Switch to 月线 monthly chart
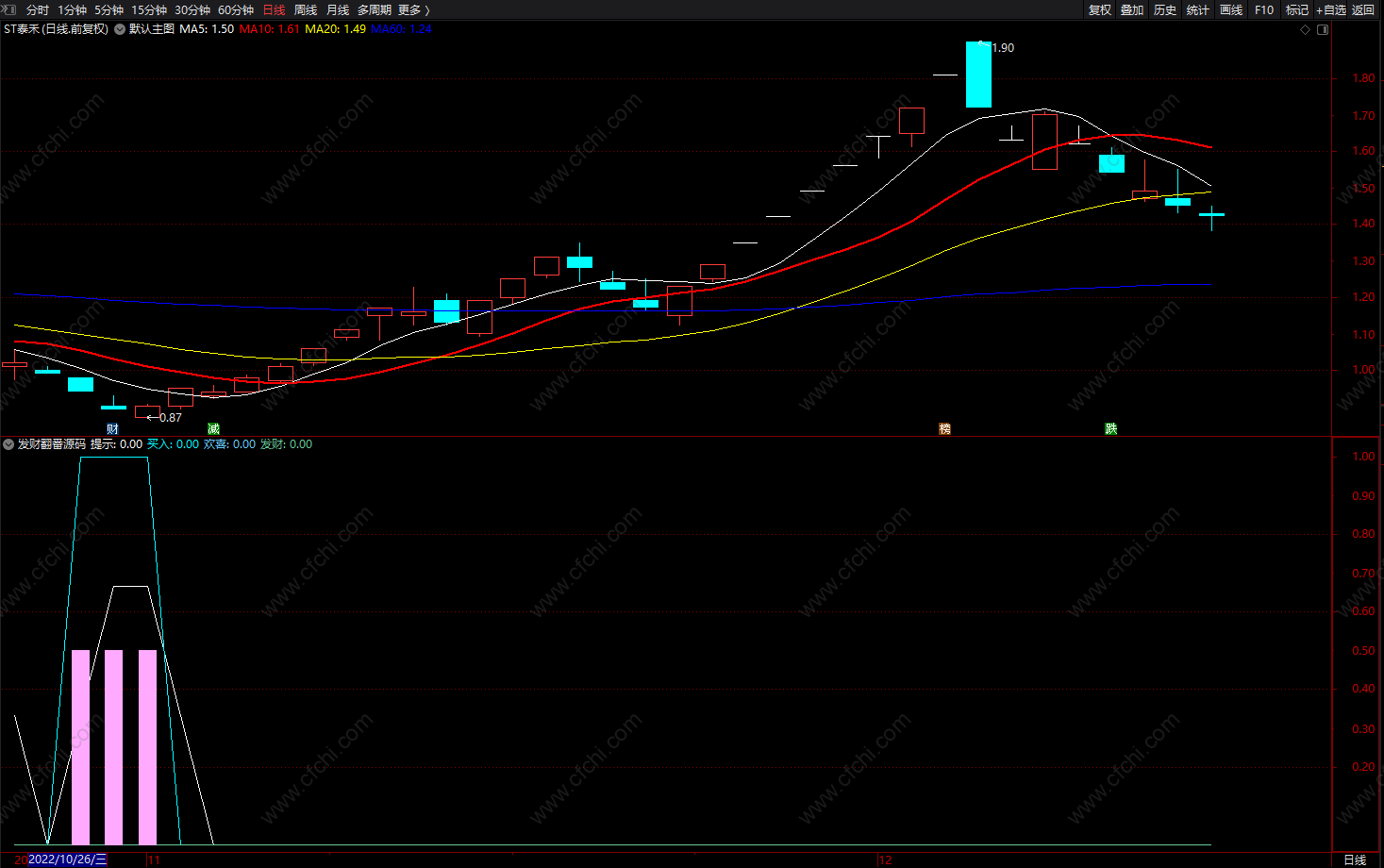 pyautogui.click(x=338, y=10)
